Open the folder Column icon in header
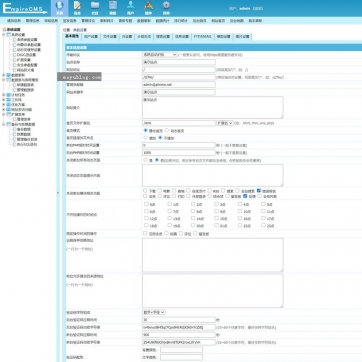The width and height of the screenshot is (362, 362). coord(95,8)
